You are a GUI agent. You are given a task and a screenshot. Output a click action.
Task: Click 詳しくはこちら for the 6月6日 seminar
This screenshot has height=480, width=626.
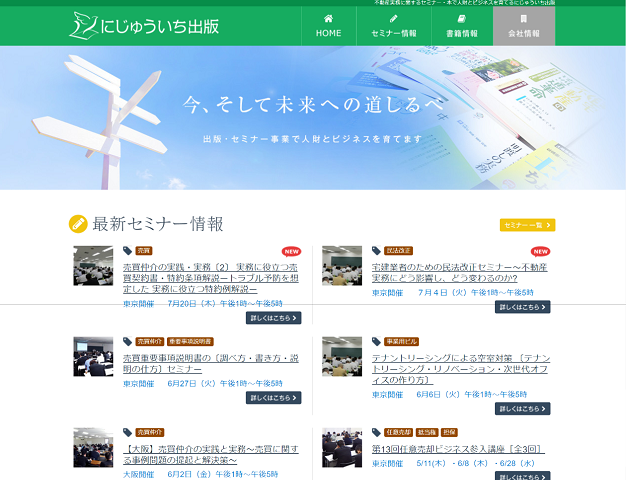pos(523,409)
